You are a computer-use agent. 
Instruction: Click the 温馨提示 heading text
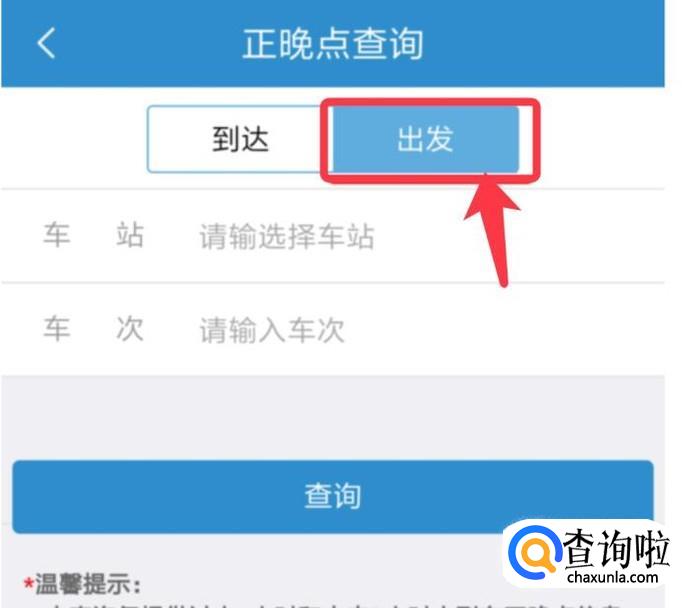[x=88, y=584]
